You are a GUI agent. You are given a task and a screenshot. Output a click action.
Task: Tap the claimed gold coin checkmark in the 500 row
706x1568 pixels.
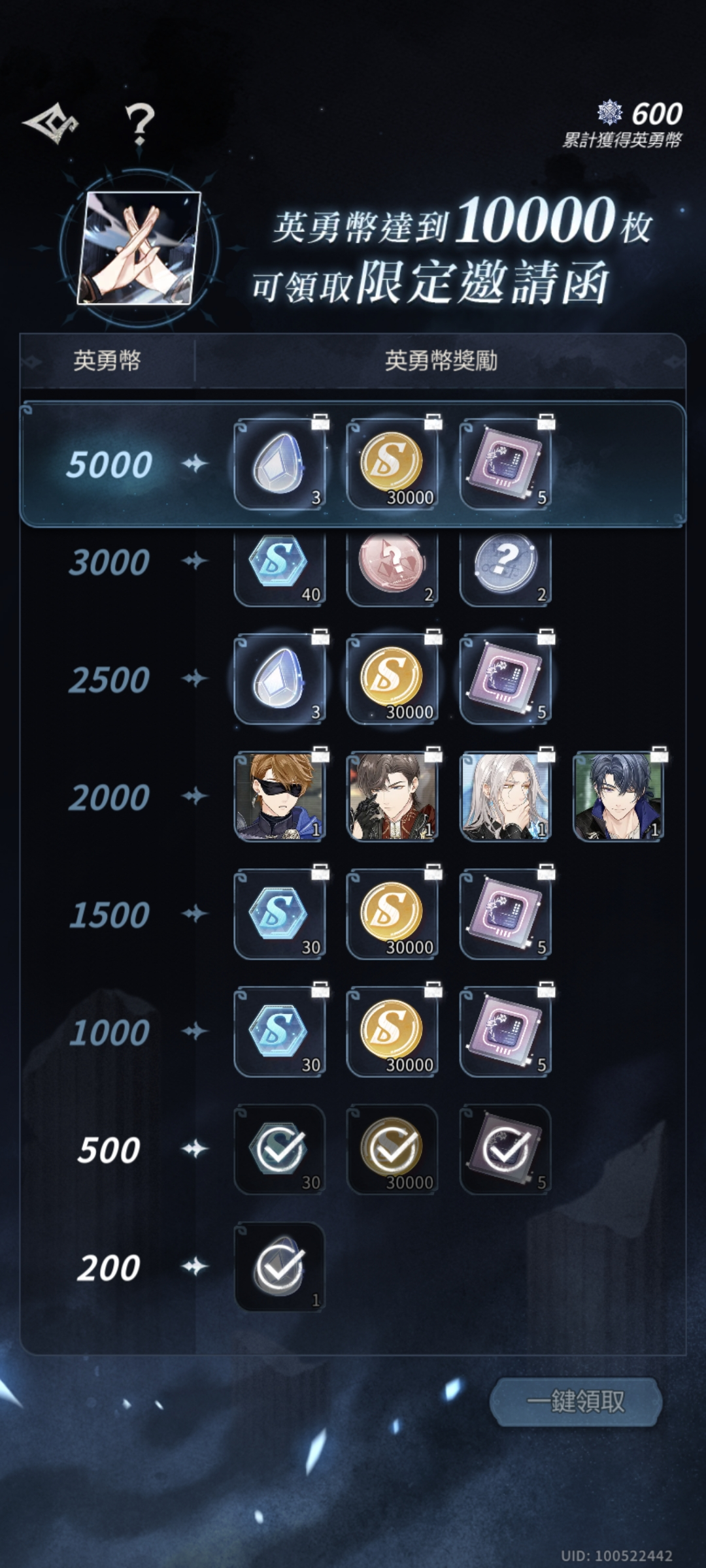[392, 1149]
